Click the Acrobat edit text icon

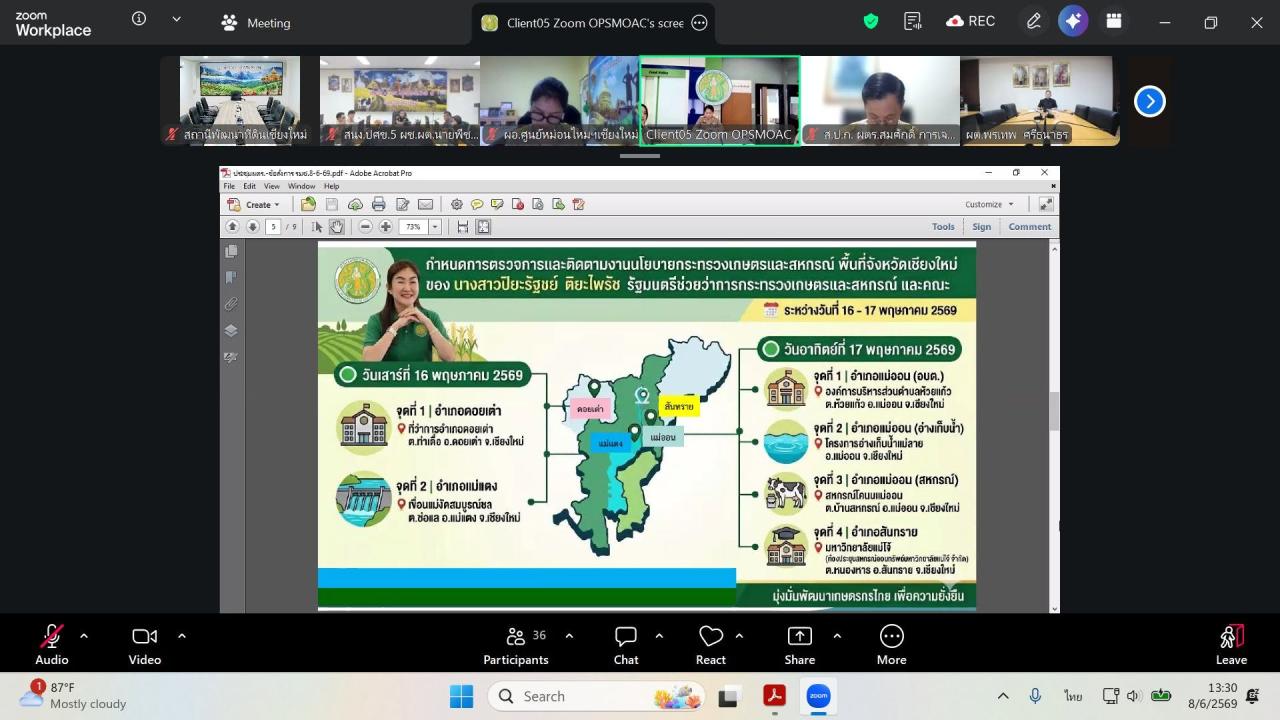coord(402,204)
